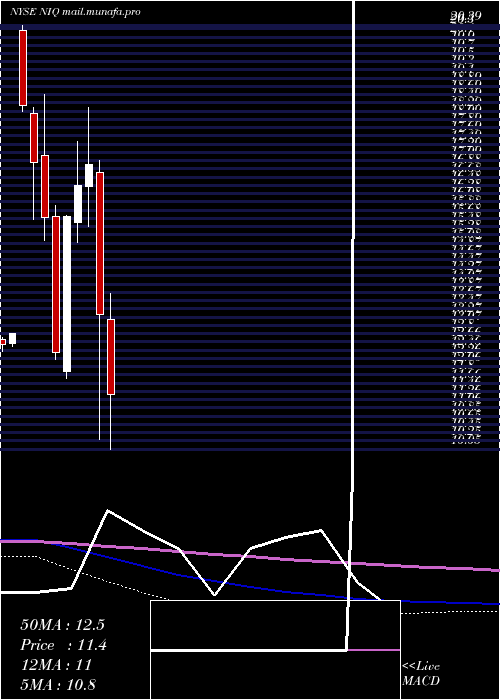
Task: Click the '50MA : 12.5' label
Action: point(62,625)
